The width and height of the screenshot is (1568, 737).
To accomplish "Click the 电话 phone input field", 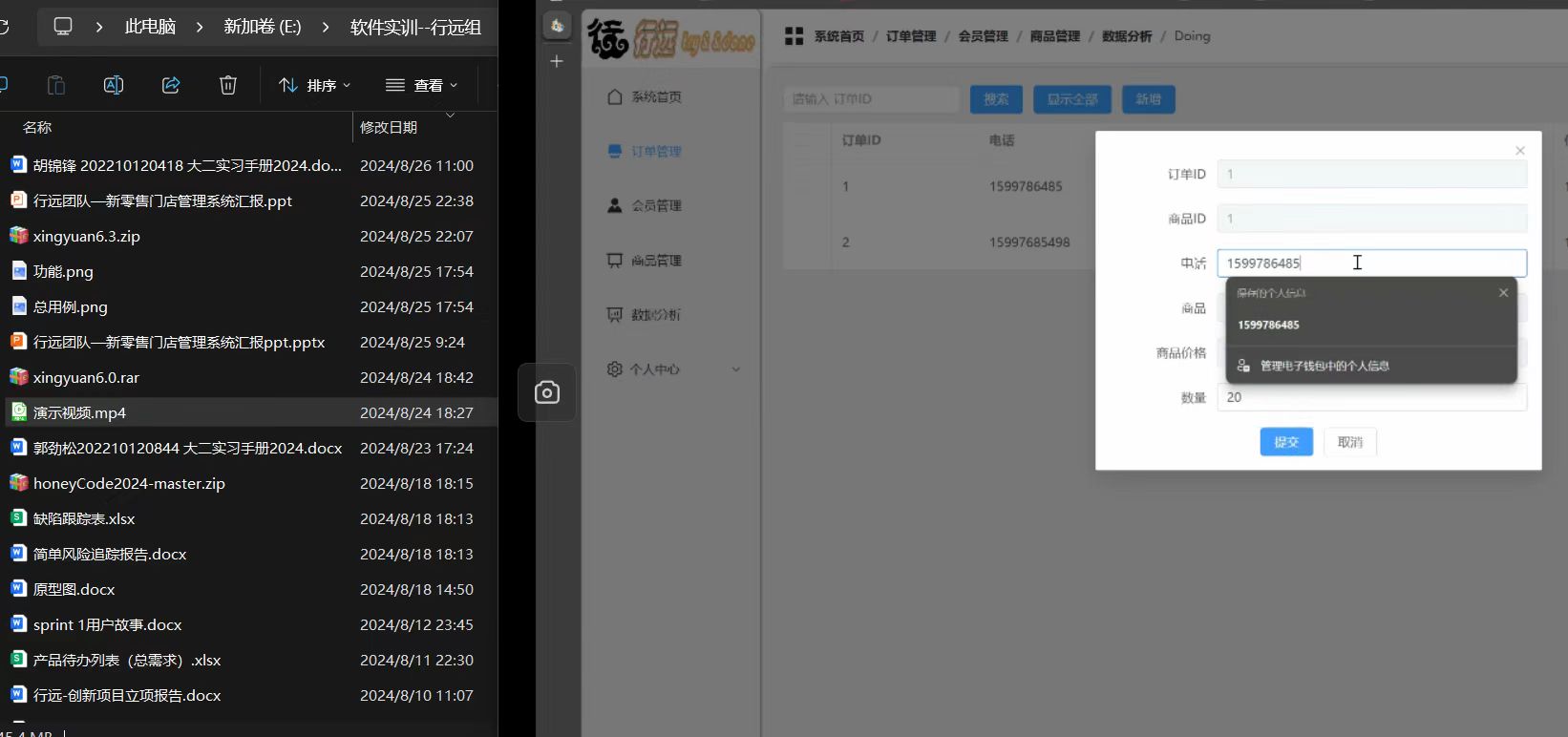I will (1371, 263).
